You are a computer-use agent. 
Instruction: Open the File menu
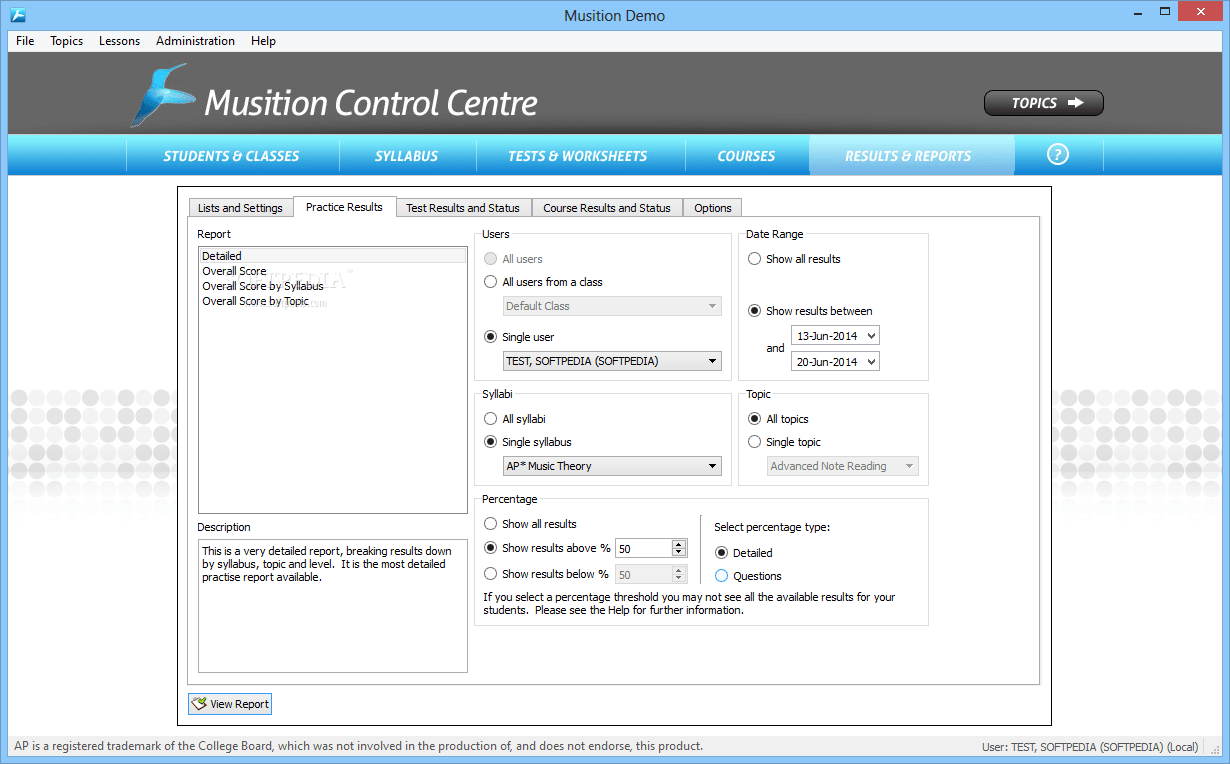coord(25,41)
